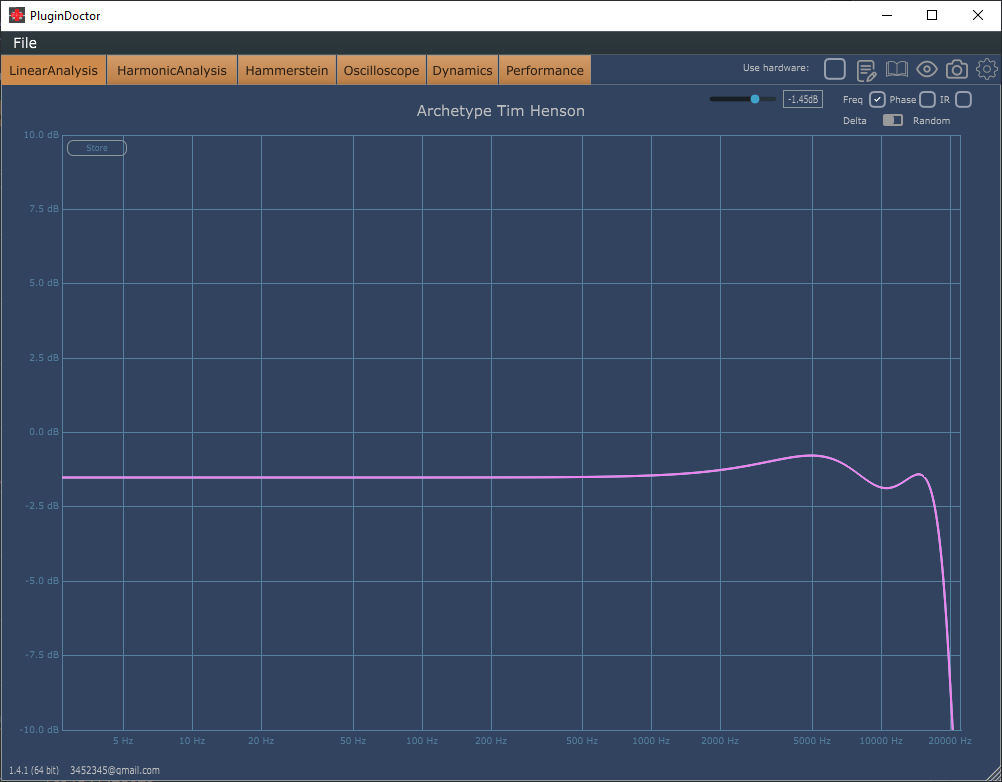The height and width of the screenshot is (782, 1002).
Task: Maximize the PluginDoctor window
Action: 932,15
